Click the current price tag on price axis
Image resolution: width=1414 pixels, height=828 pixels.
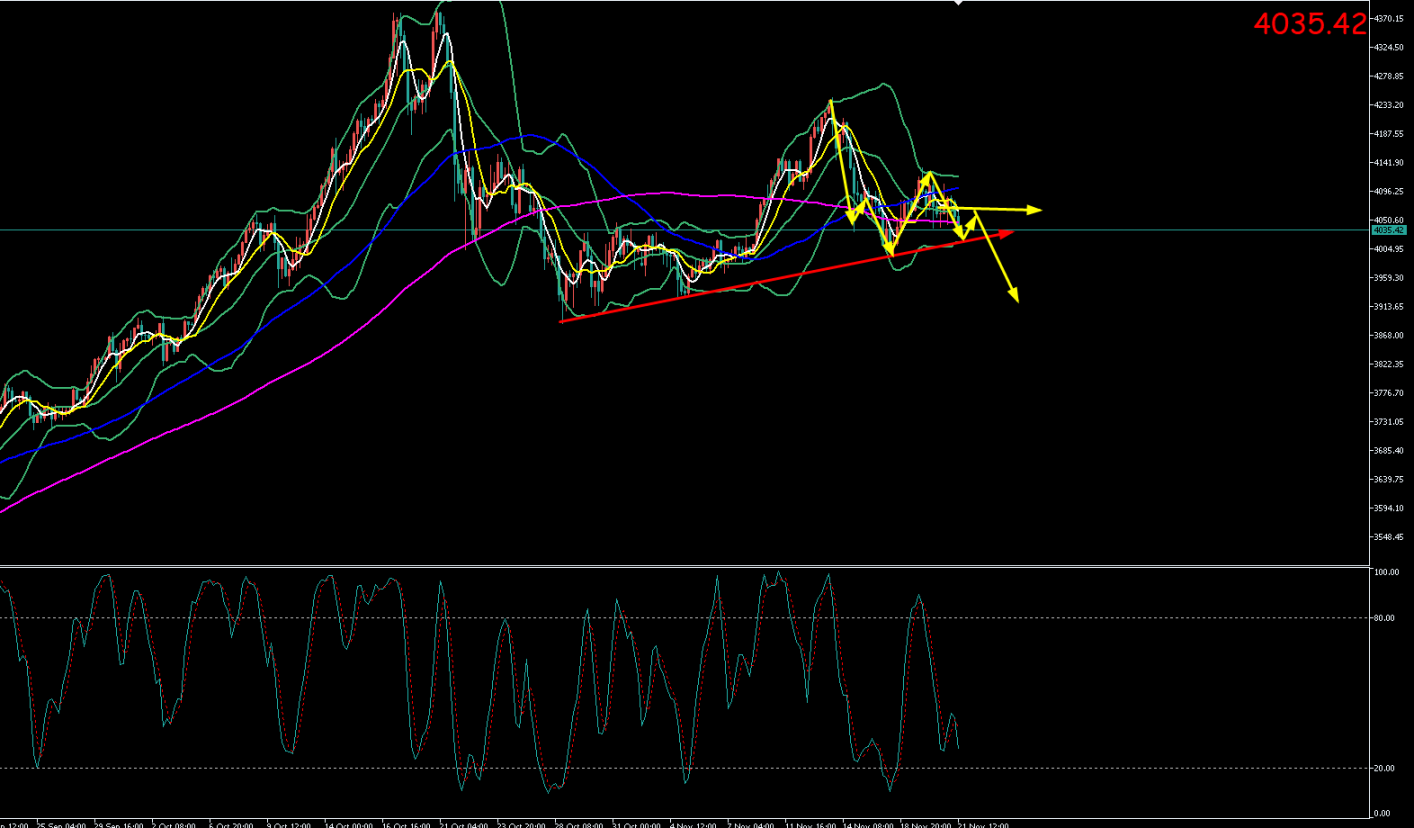[1387, 230]
